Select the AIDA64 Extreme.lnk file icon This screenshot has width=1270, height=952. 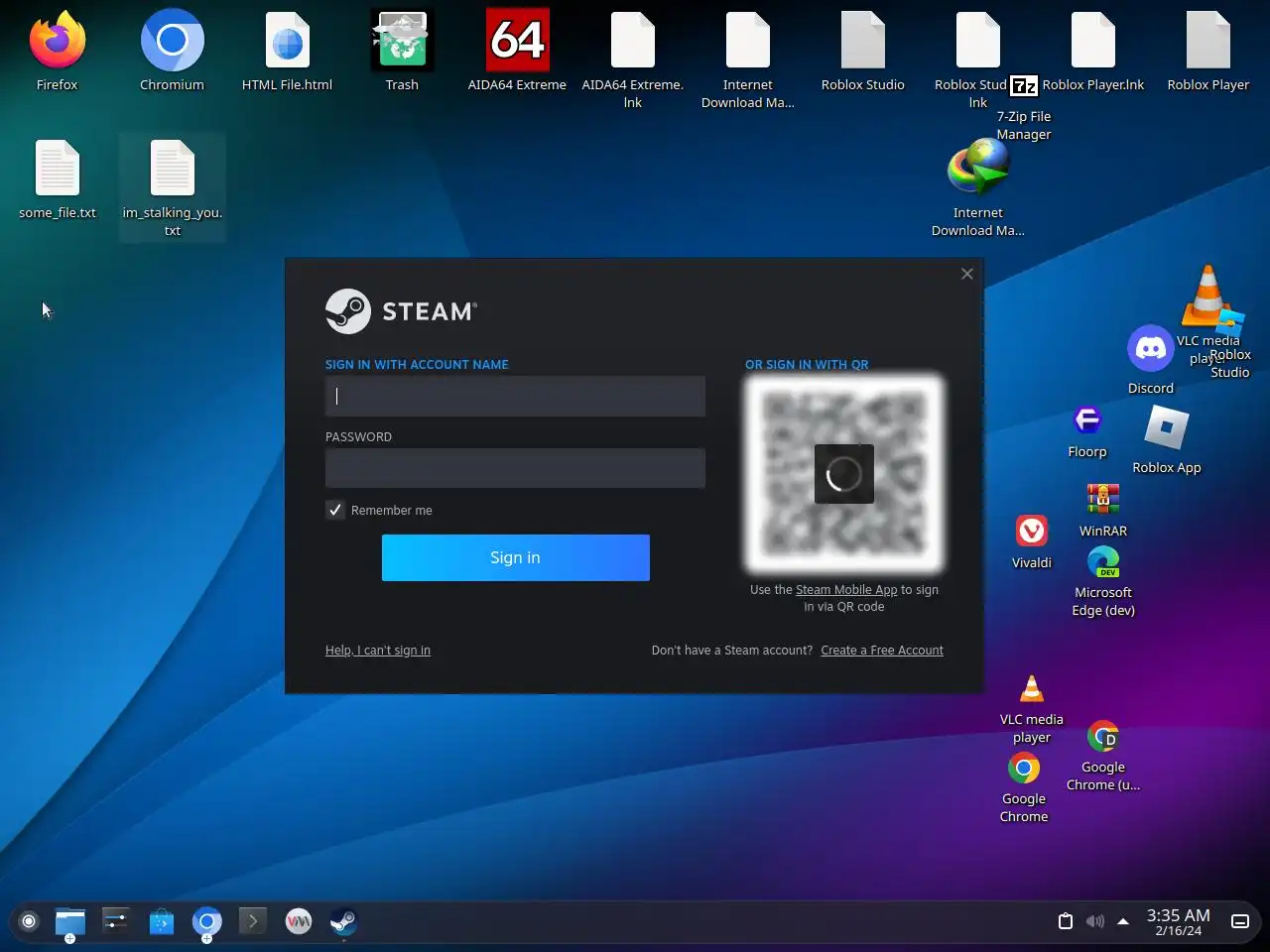pyautogui.click(x=633, y=42)
